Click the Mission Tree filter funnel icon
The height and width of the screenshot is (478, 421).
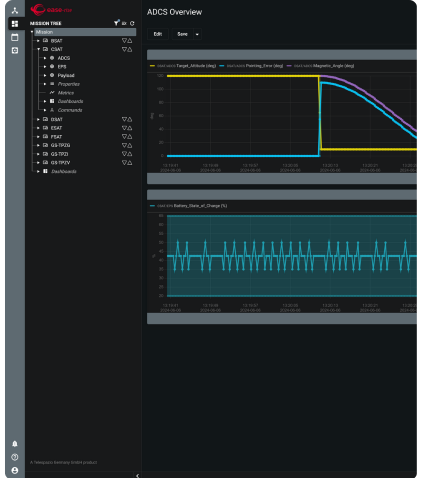point(116,23)
